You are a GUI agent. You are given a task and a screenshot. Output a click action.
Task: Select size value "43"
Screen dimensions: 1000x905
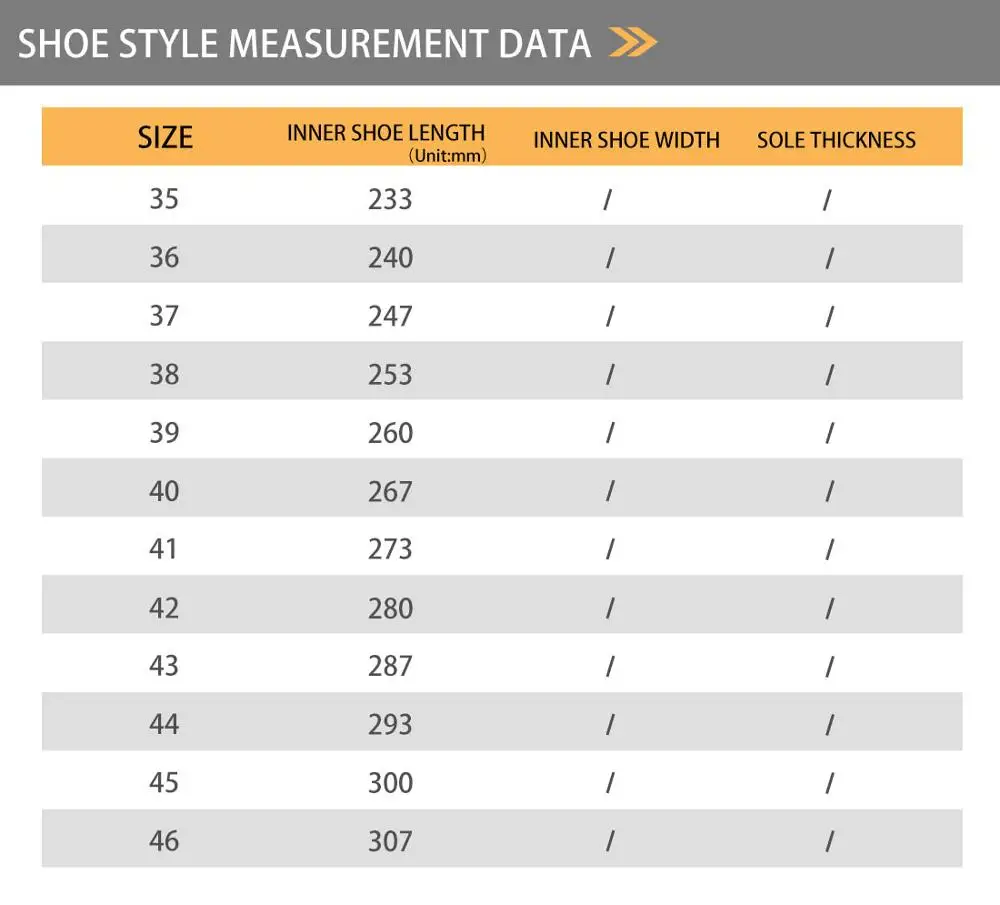tap(164, 666)
